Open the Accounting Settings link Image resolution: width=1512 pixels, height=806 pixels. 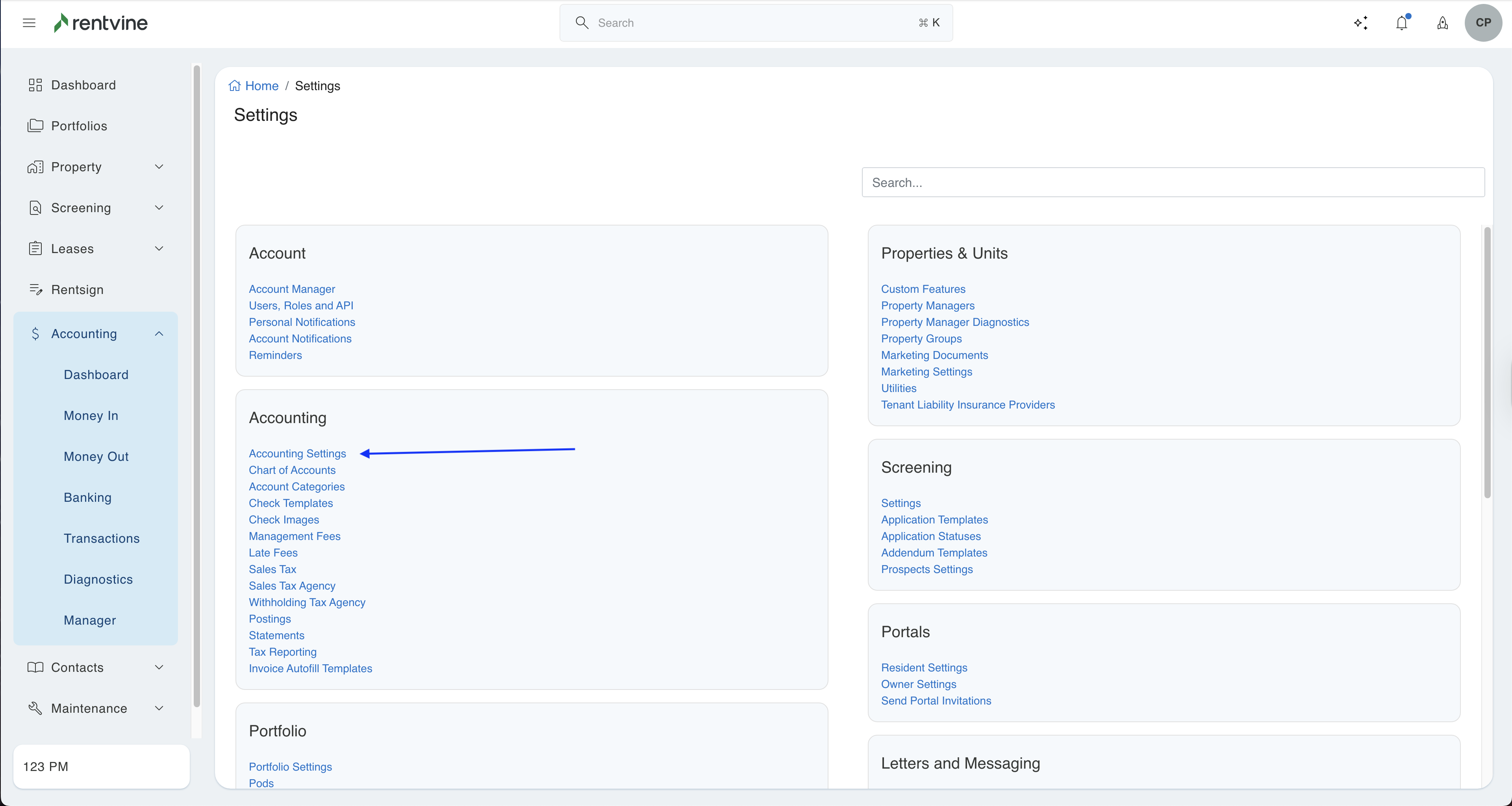297,453
